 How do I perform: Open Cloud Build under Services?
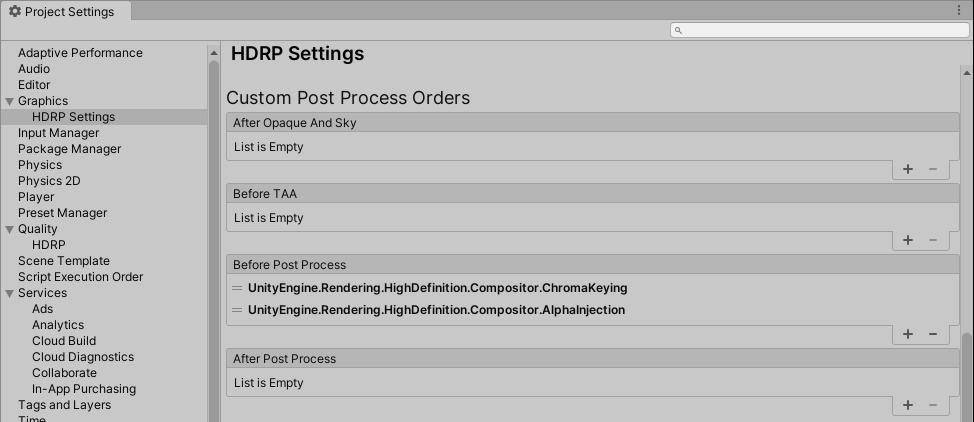(64, 341)
